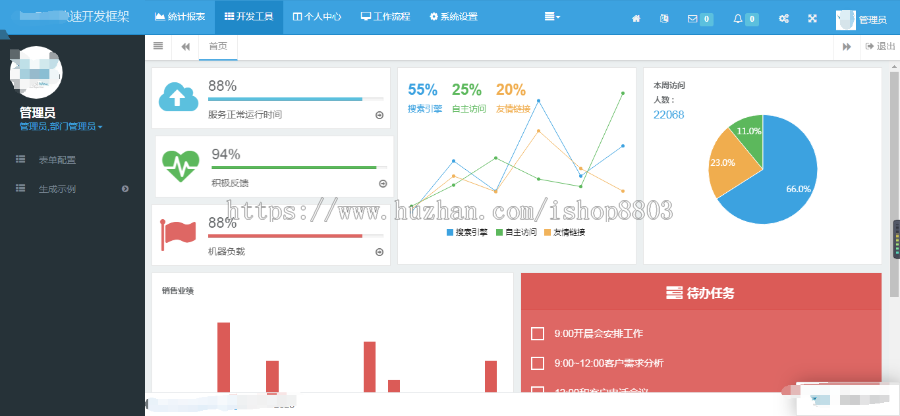Click the 服务正常运行时间 label
The width and height of the screenshot is (900, 416).
point(245,115)
